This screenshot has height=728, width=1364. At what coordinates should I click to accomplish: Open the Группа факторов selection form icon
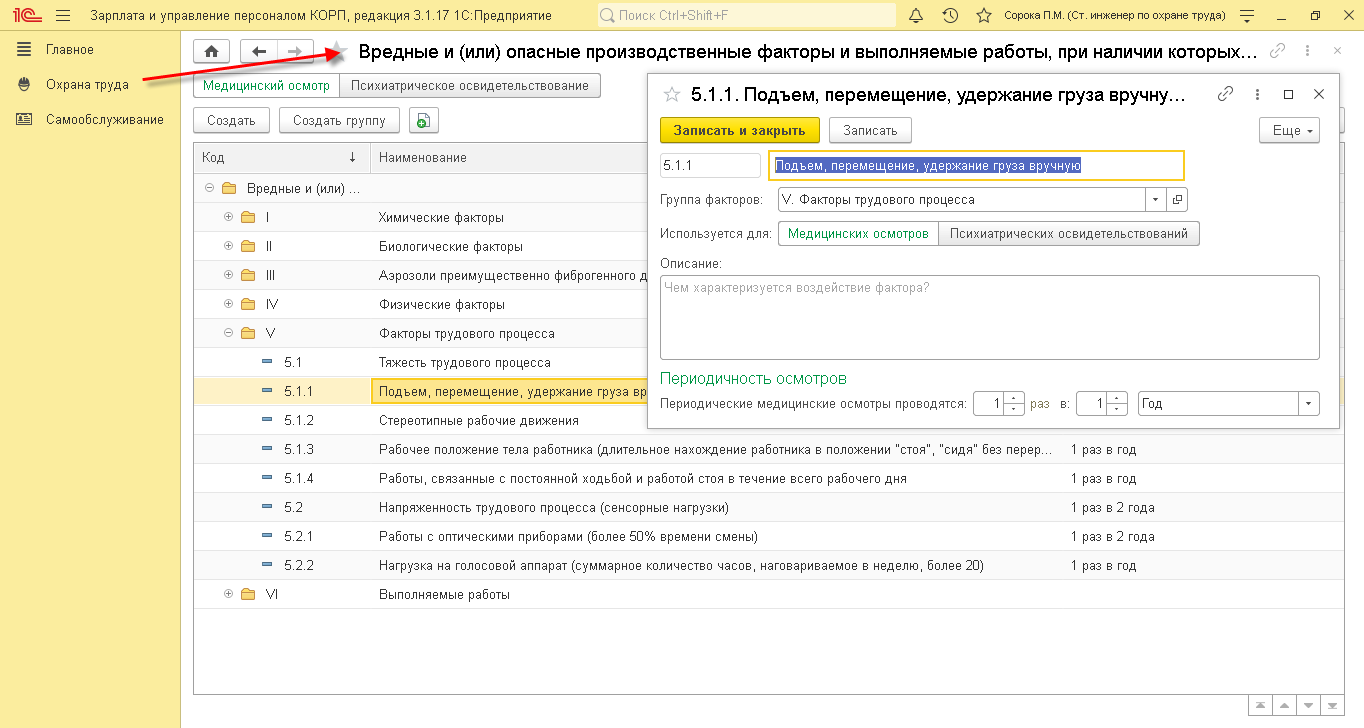(x=1177, y=200)
